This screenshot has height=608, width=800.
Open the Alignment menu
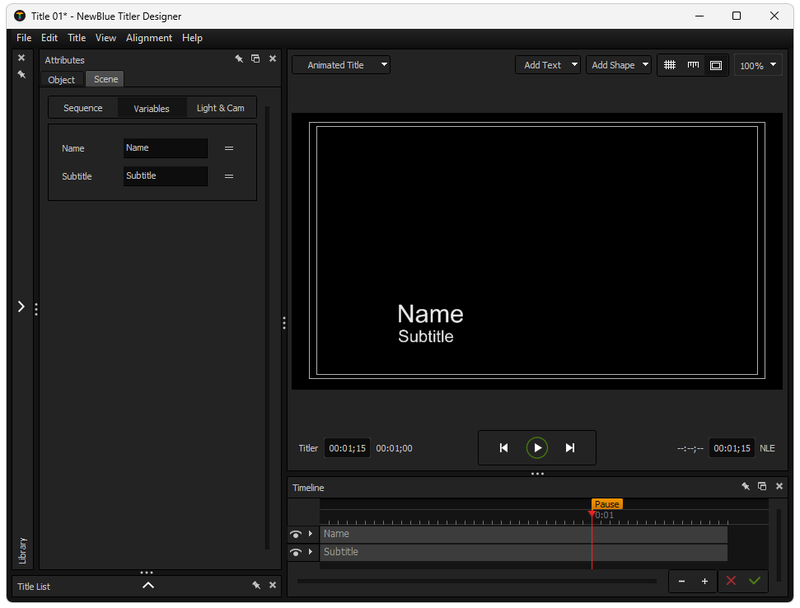149,38
